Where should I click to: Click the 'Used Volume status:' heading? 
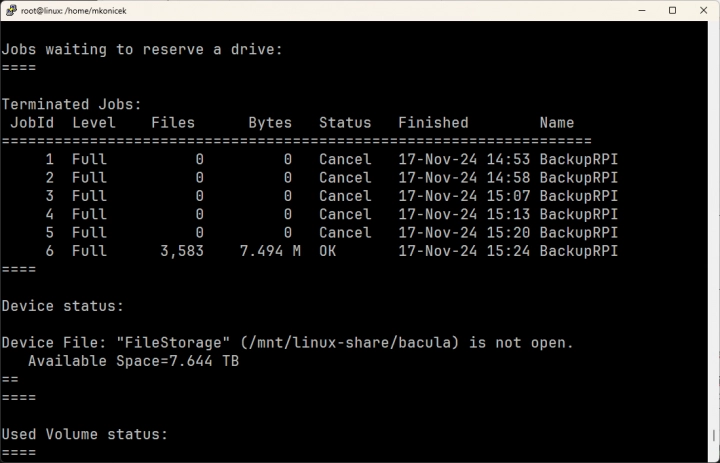point(85,434)
